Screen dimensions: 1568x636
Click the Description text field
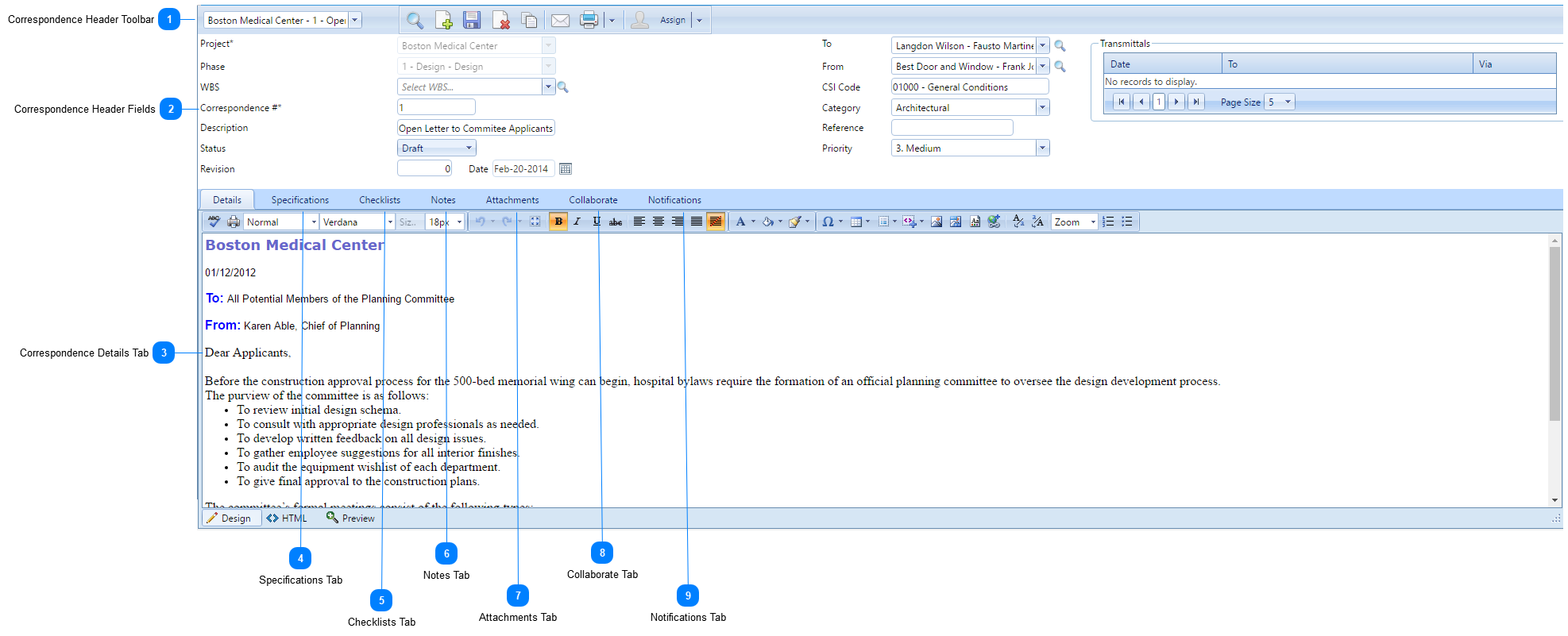coord(476,128)
